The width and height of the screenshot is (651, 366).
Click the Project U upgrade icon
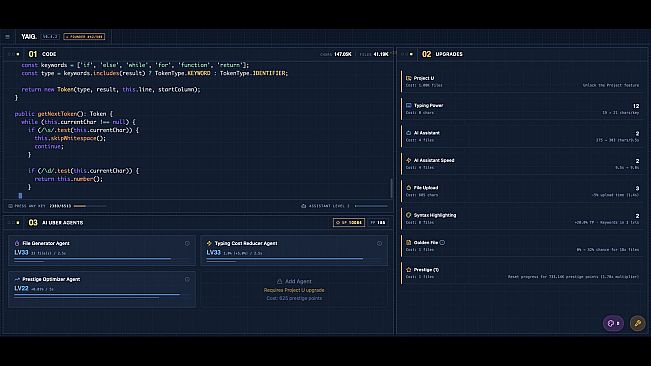409,78
